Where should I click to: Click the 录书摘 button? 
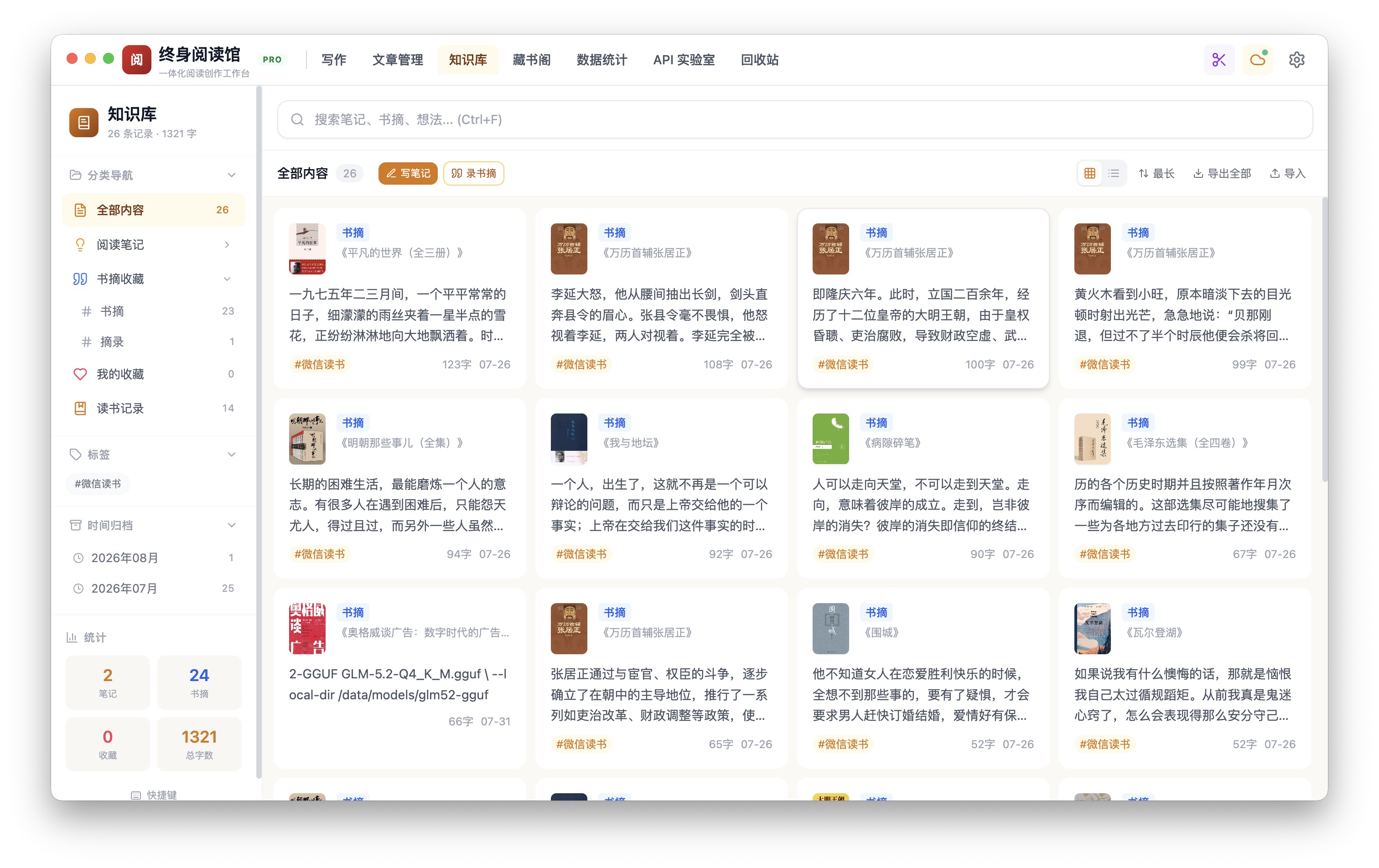pyautogui.click(x=474, y=174)
